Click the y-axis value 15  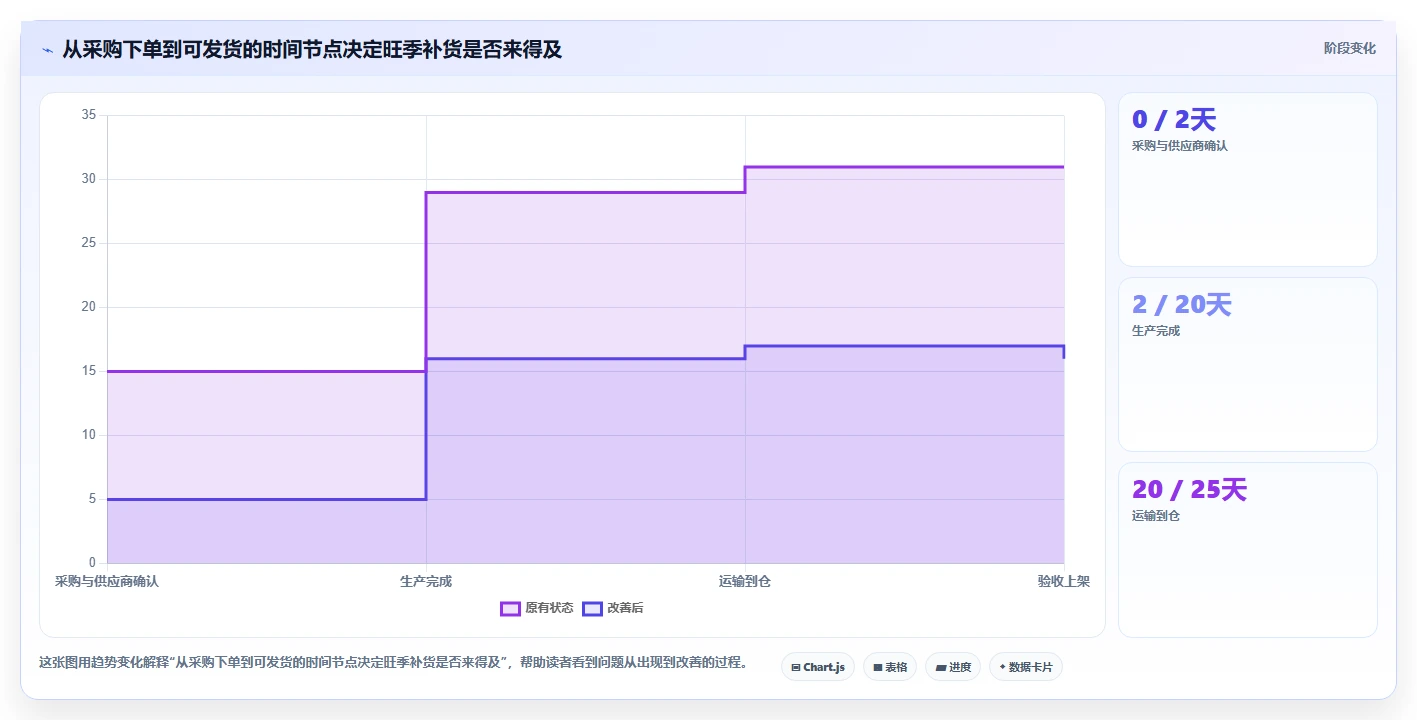[89, 371]
